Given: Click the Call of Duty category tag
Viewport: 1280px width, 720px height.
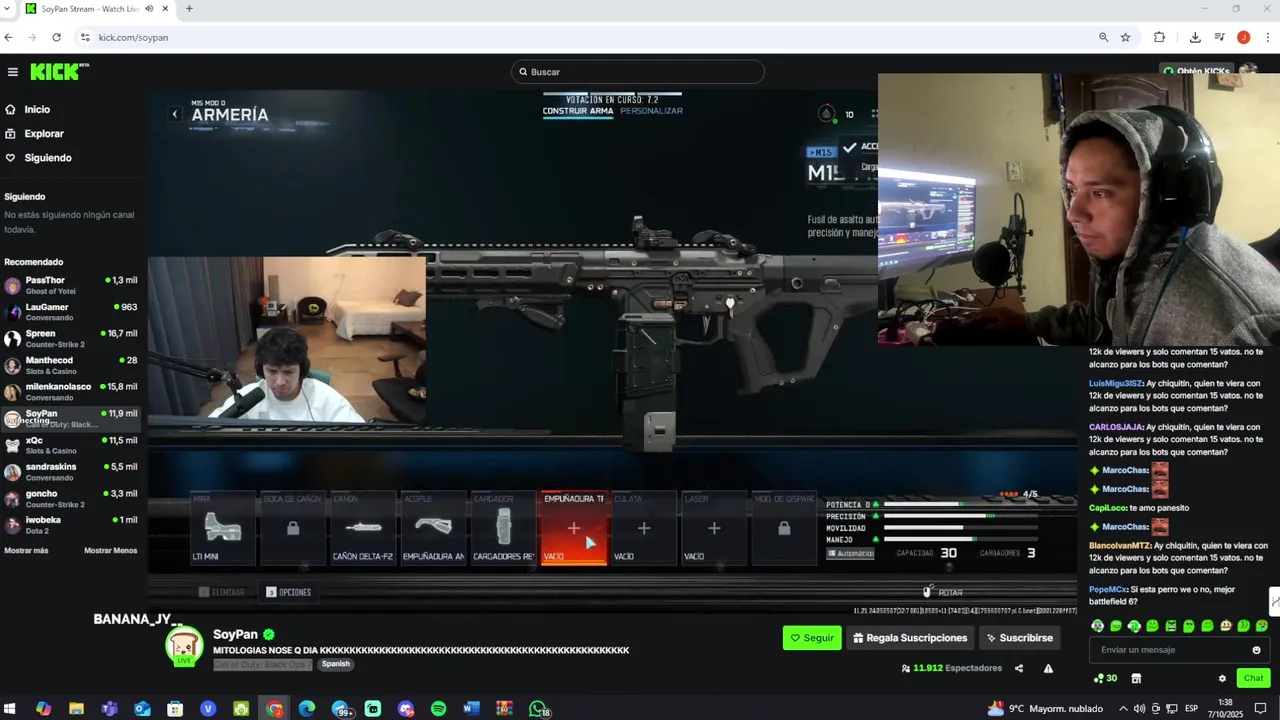Looking at the screenshot, I should tap(262, 664).
